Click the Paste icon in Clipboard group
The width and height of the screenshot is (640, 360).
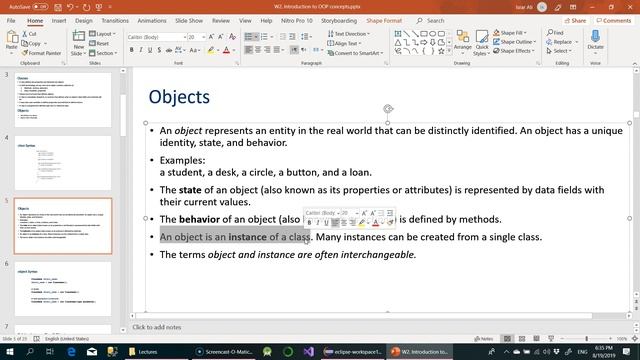pyautogui.click(x=12, y=38)
